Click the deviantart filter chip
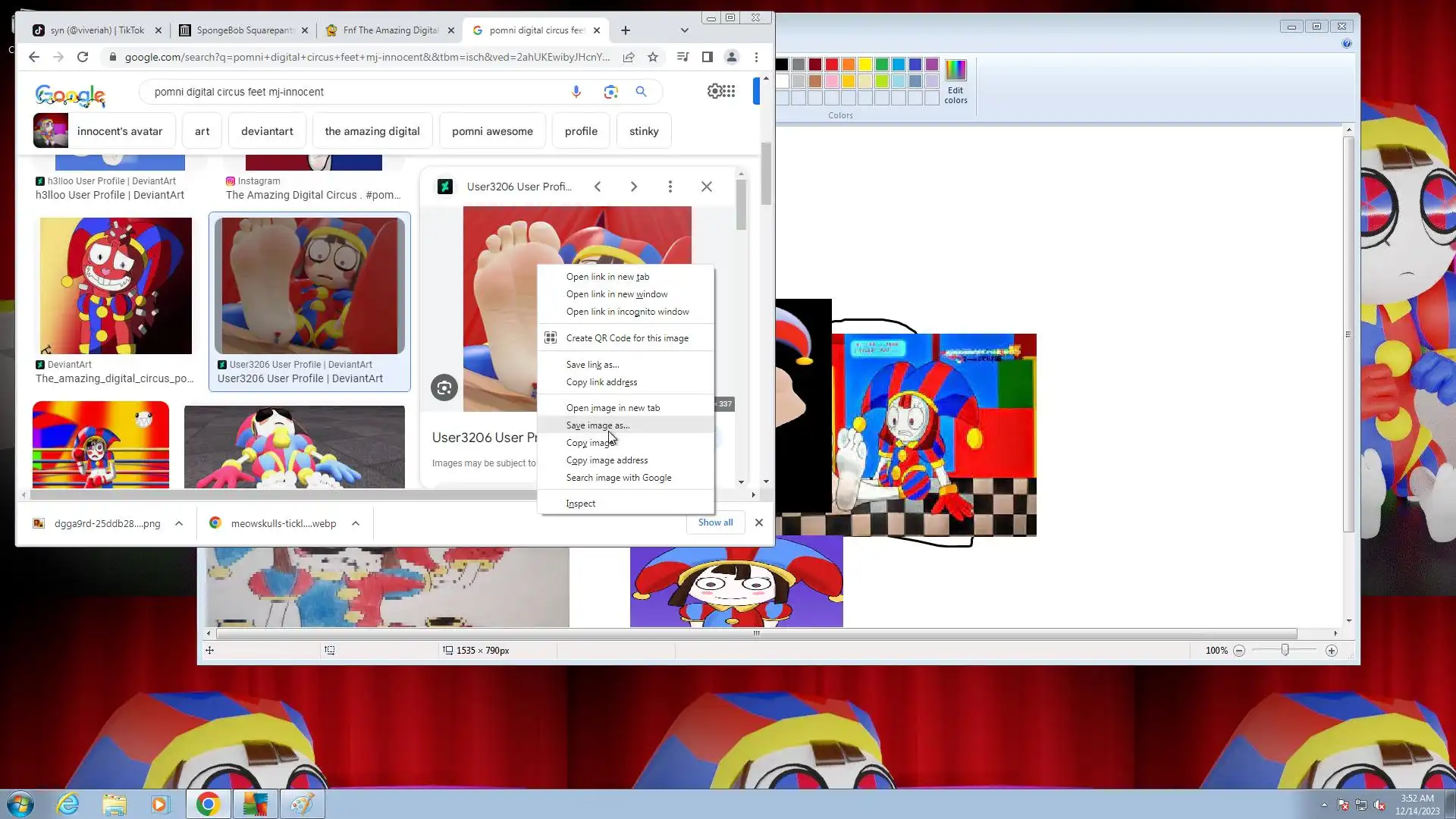Viewport: 1456px width, 819px height. pyautogui.click(x=267, y=131)
